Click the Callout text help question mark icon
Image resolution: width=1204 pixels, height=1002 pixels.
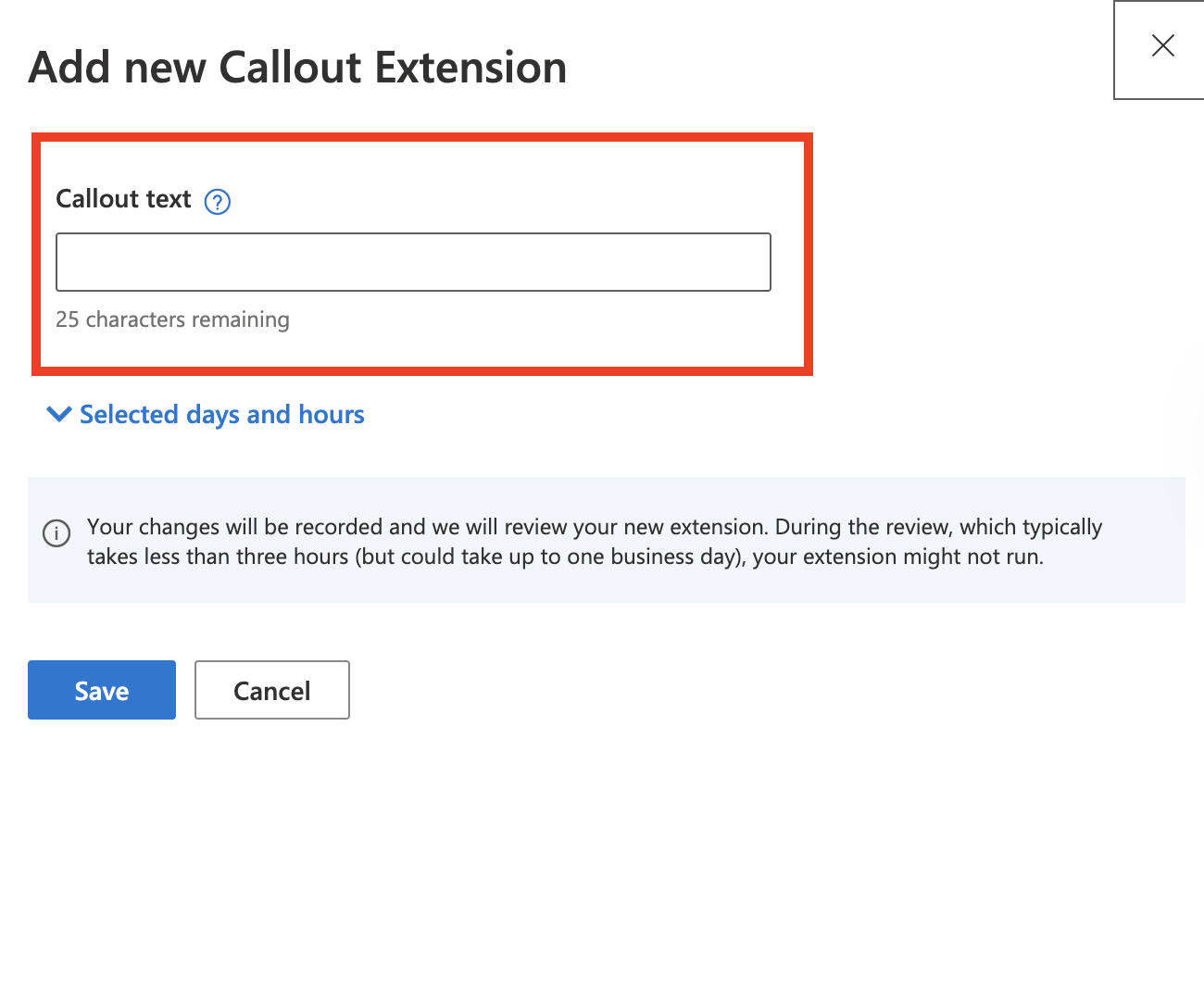coord(218,201)
